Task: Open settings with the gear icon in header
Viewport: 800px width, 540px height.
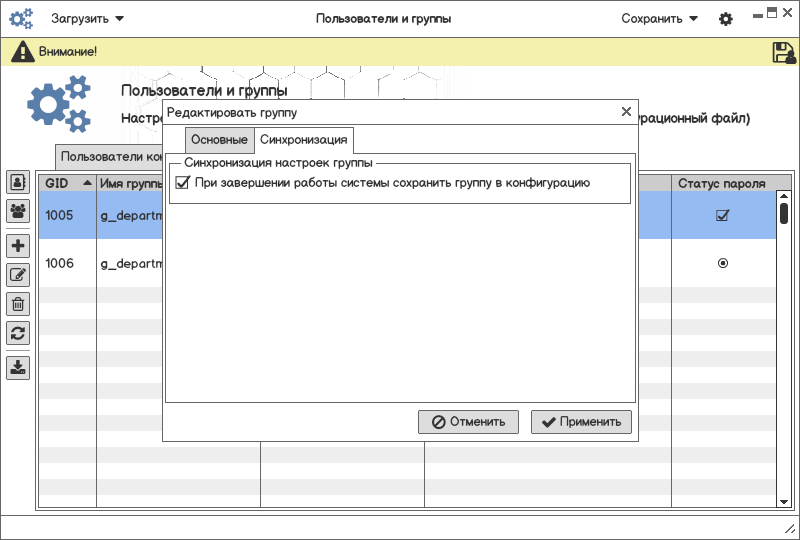Action: point(726,19)
